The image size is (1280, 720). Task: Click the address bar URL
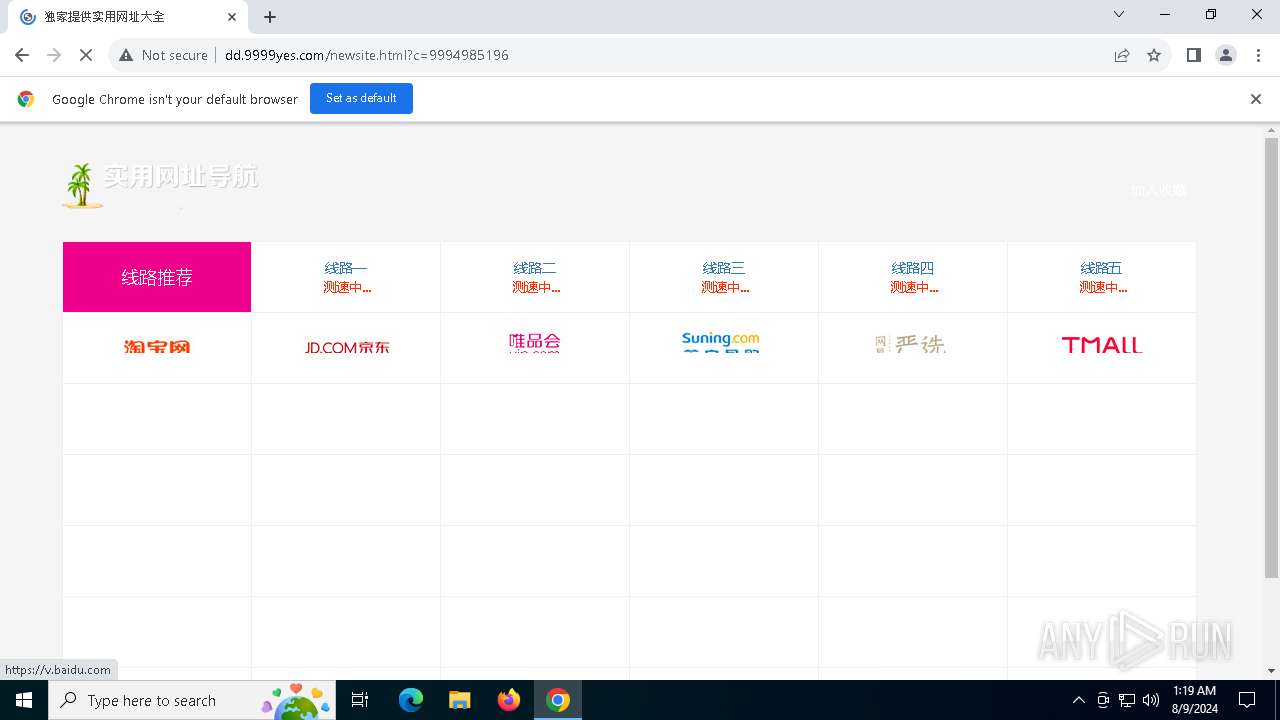[367, 55]
